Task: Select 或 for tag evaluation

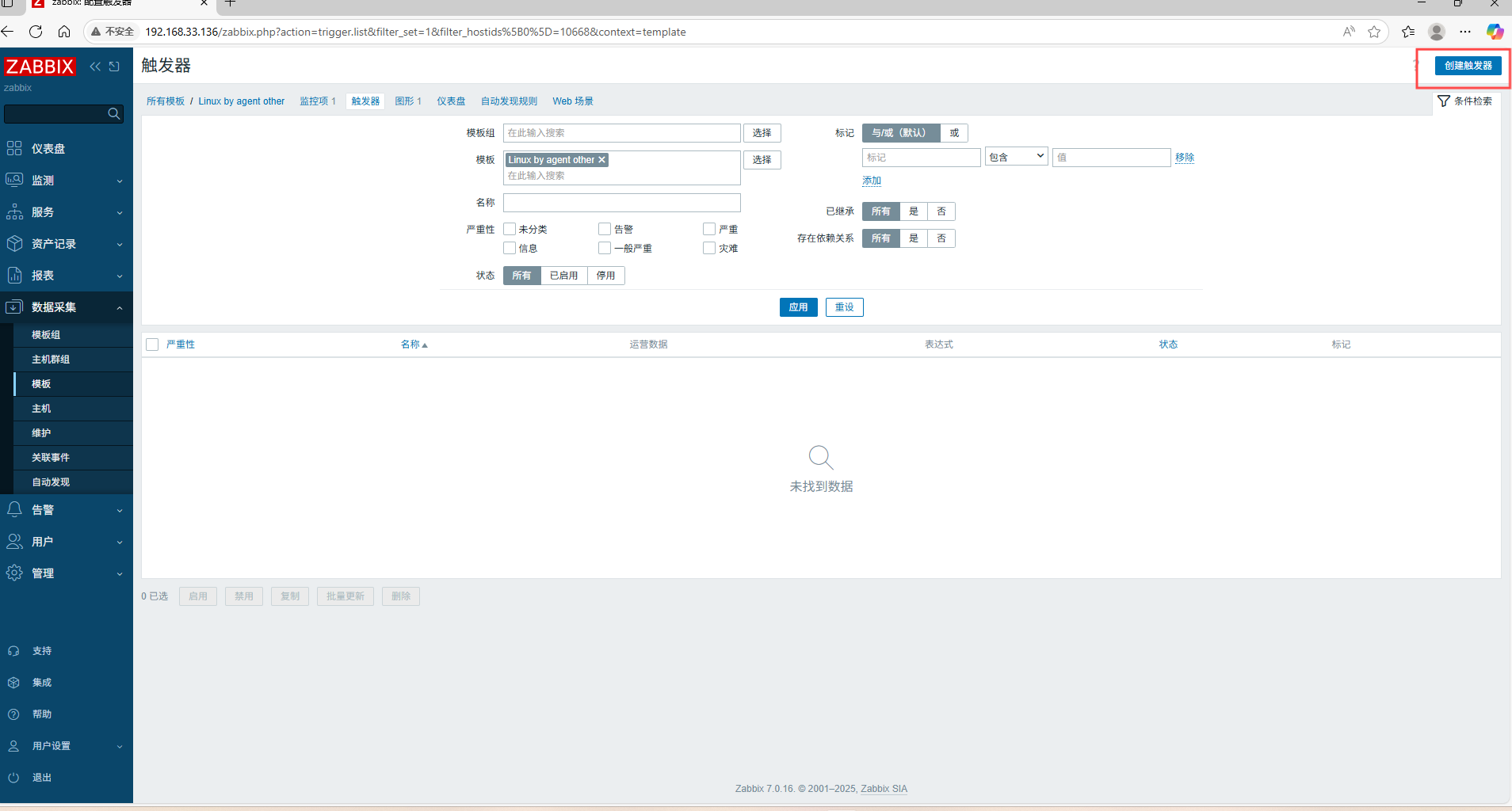Action: 954,133
